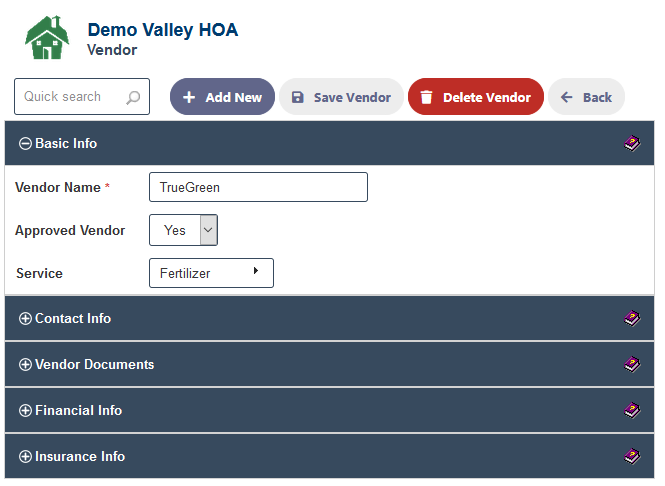Image resolution: width=665 pixels, height=486 pixels.
Task: Open the Approved Vendor dropdown
Action: [x=183, y=230]
